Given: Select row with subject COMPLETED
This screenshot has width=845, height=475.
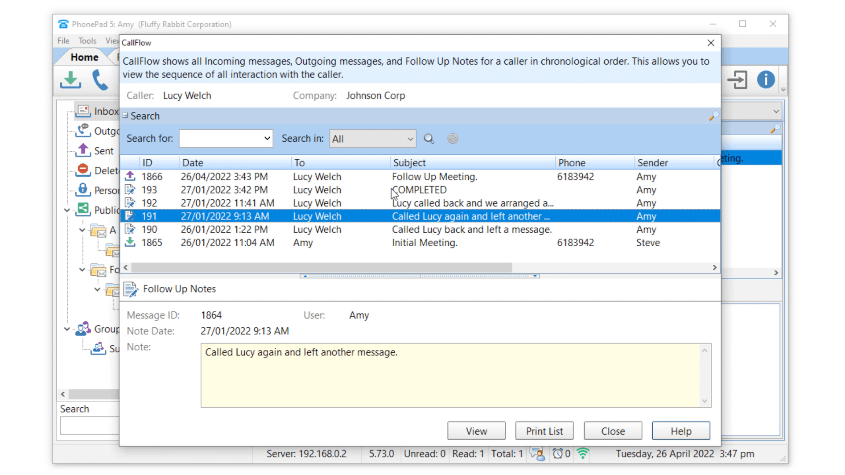Looking at the screenshot, I should [420, 190].
